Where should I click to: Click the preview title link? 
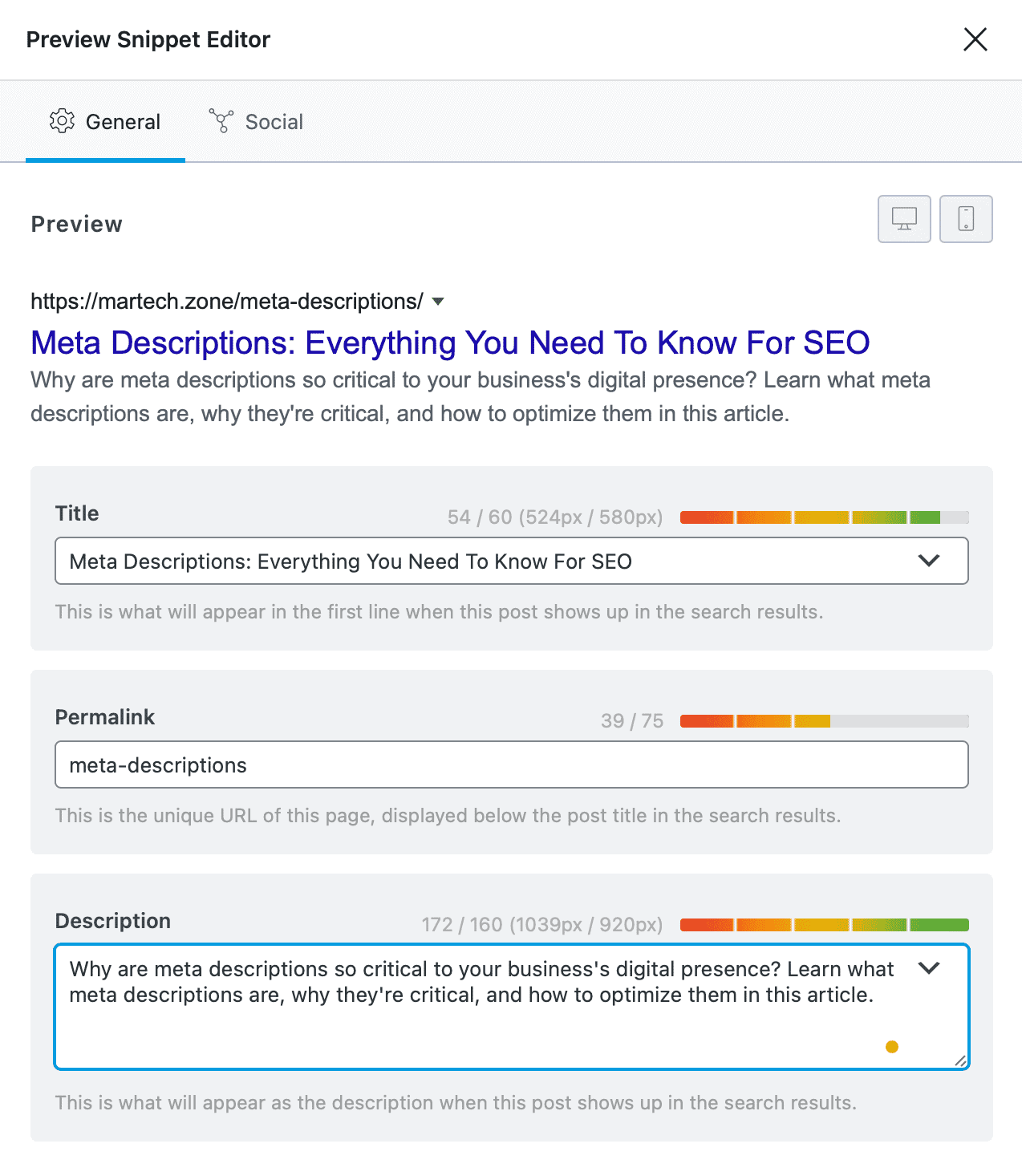449,343
